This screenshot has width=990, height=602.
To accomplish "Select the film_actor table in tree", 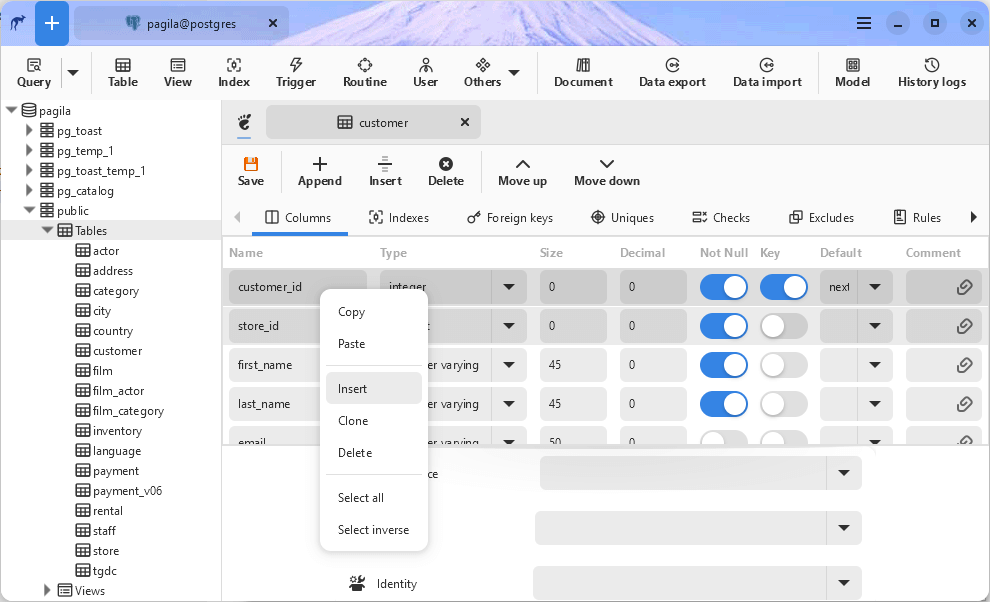I will pos(118,391).
